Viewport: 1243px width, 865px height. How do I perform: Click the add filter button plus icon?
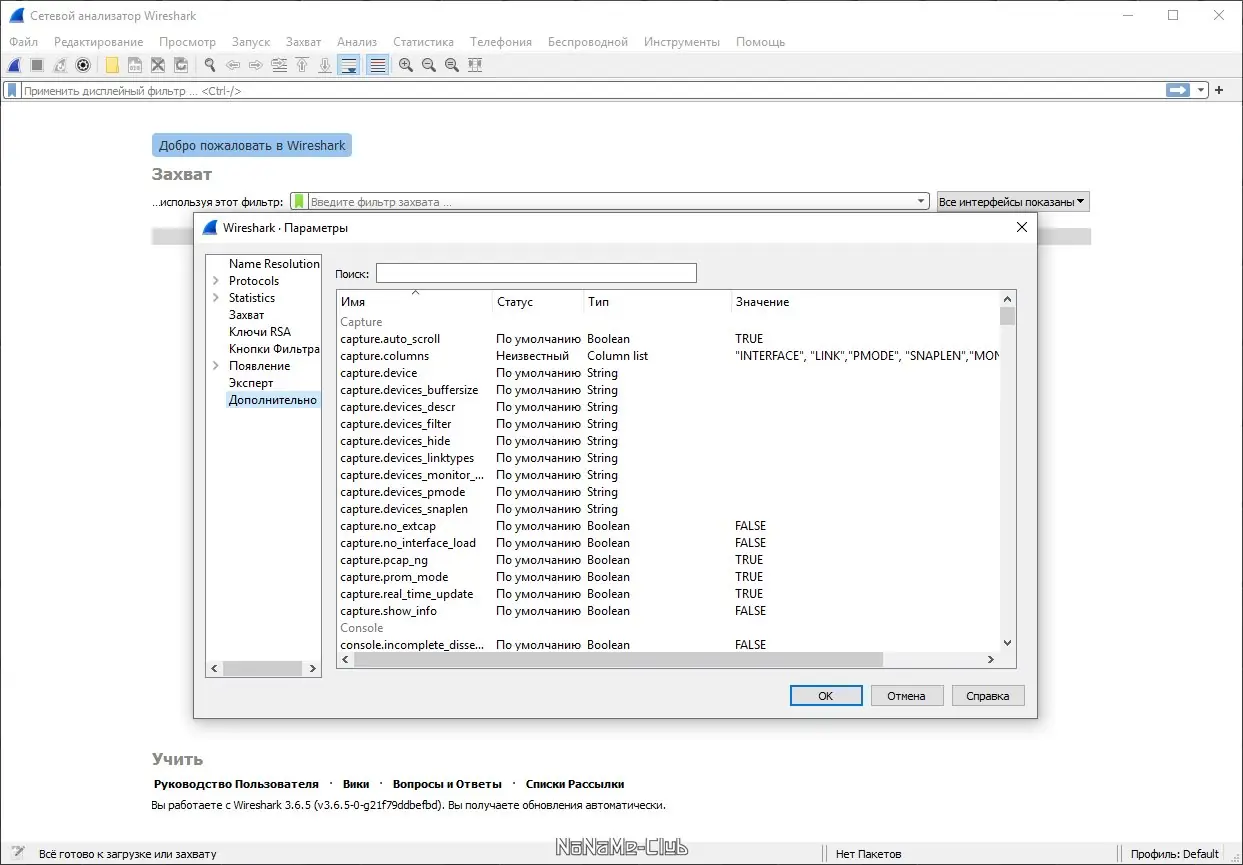click(x=1218, y=90)
